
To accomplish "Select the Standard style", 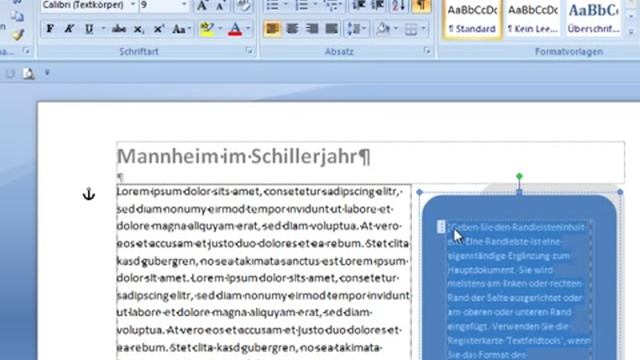I will click(x=472, y=19).
